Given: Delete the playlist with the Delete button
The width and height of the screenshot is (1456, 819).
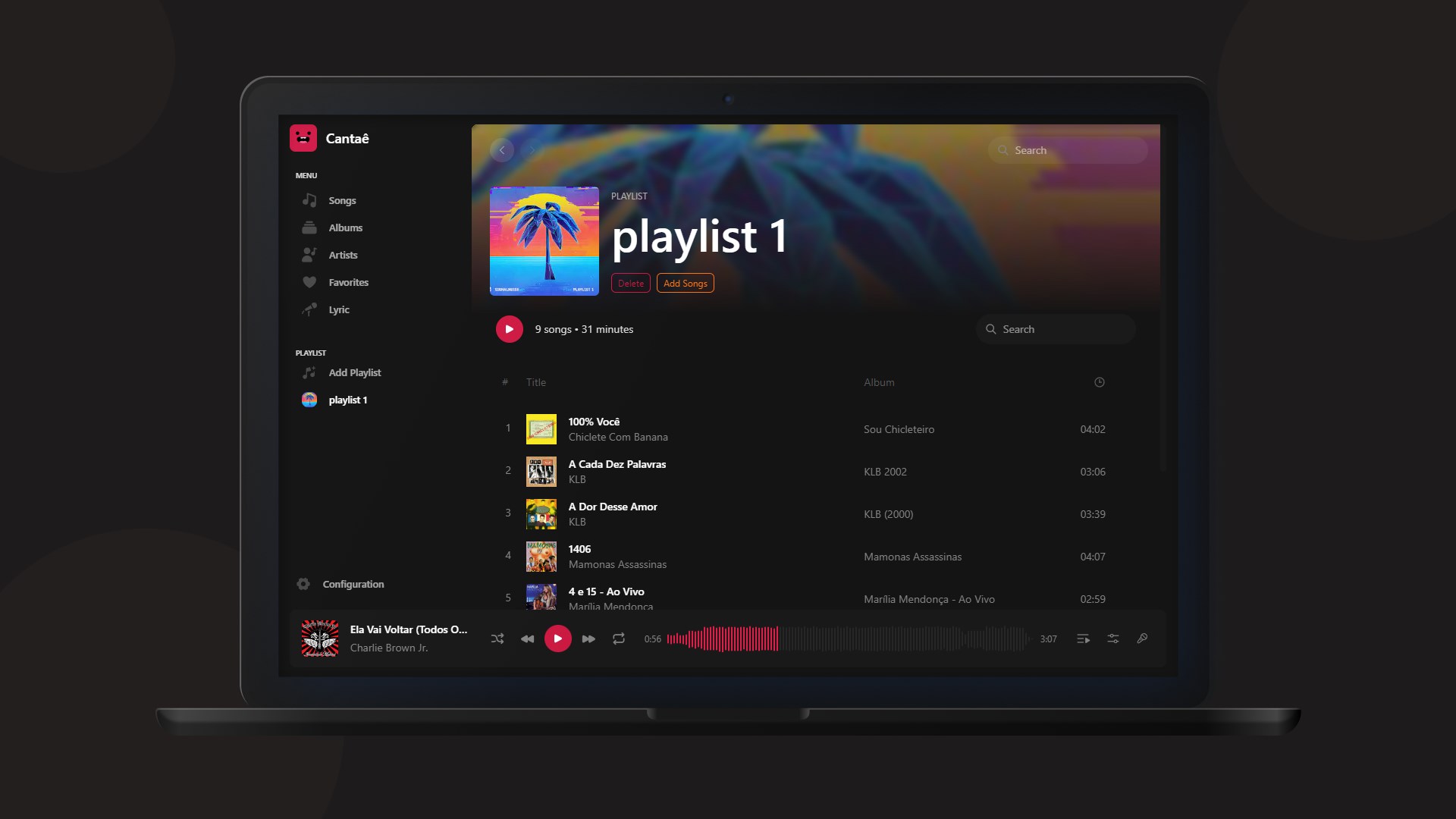Looking at the screenshot, I should click(630, 283).
